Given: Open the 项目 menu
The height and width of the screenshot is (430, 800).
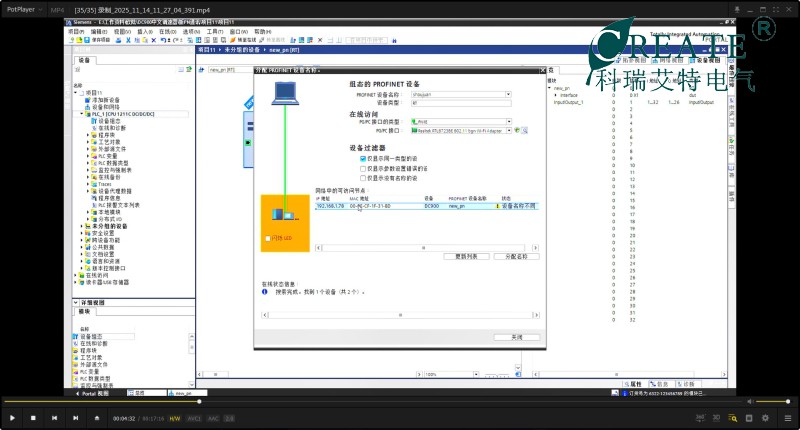Looking at the screenshot, I should pos(76,32).
